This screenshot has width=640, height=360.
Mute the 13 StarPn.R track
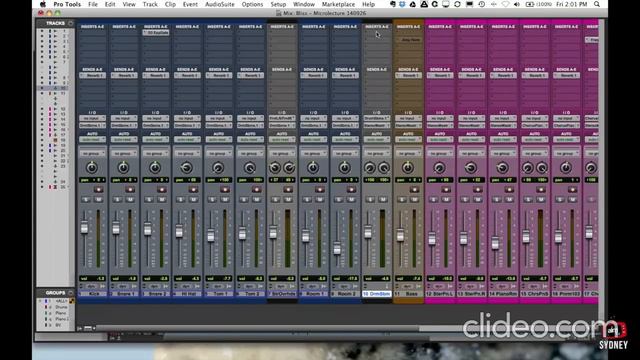478,200
